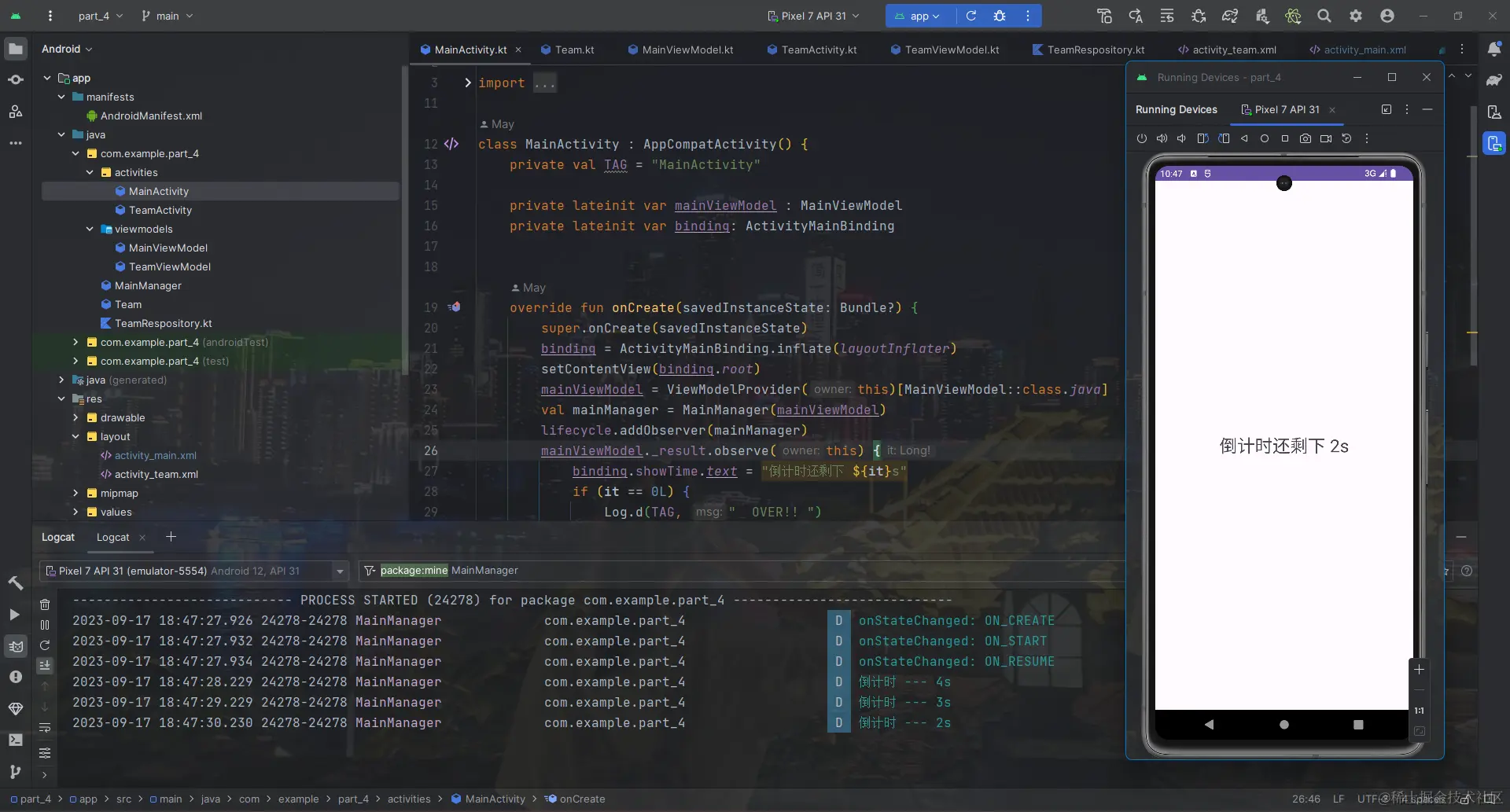The image size is (1510, 812).
Task: Toggle soft-wrap in Logcat
Action: click(x=45, y=728)
